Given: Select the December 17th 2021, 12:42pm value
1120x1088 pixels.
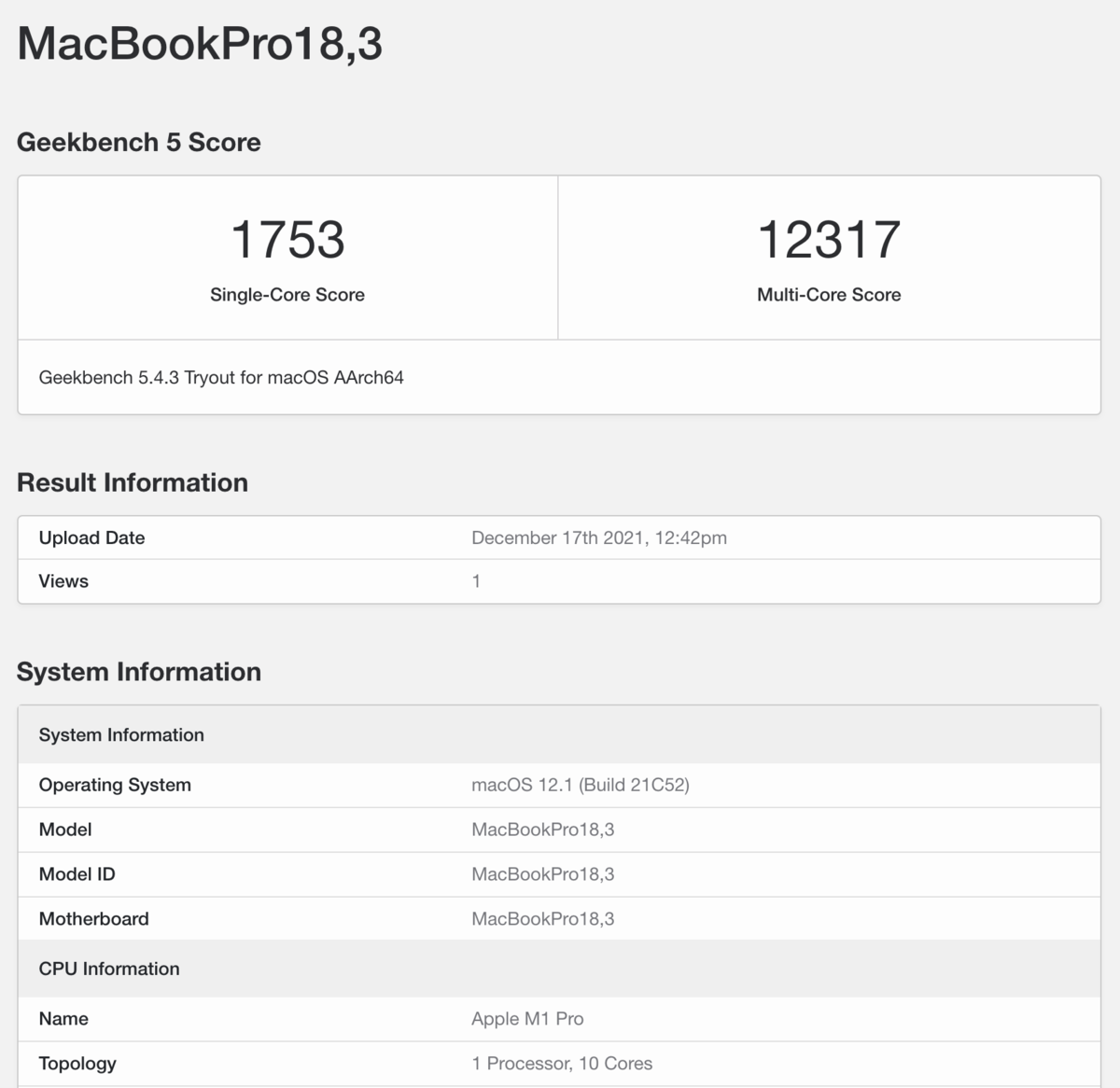Looking at the screenshot, I should pyautogui.click(x=599, y=537).
